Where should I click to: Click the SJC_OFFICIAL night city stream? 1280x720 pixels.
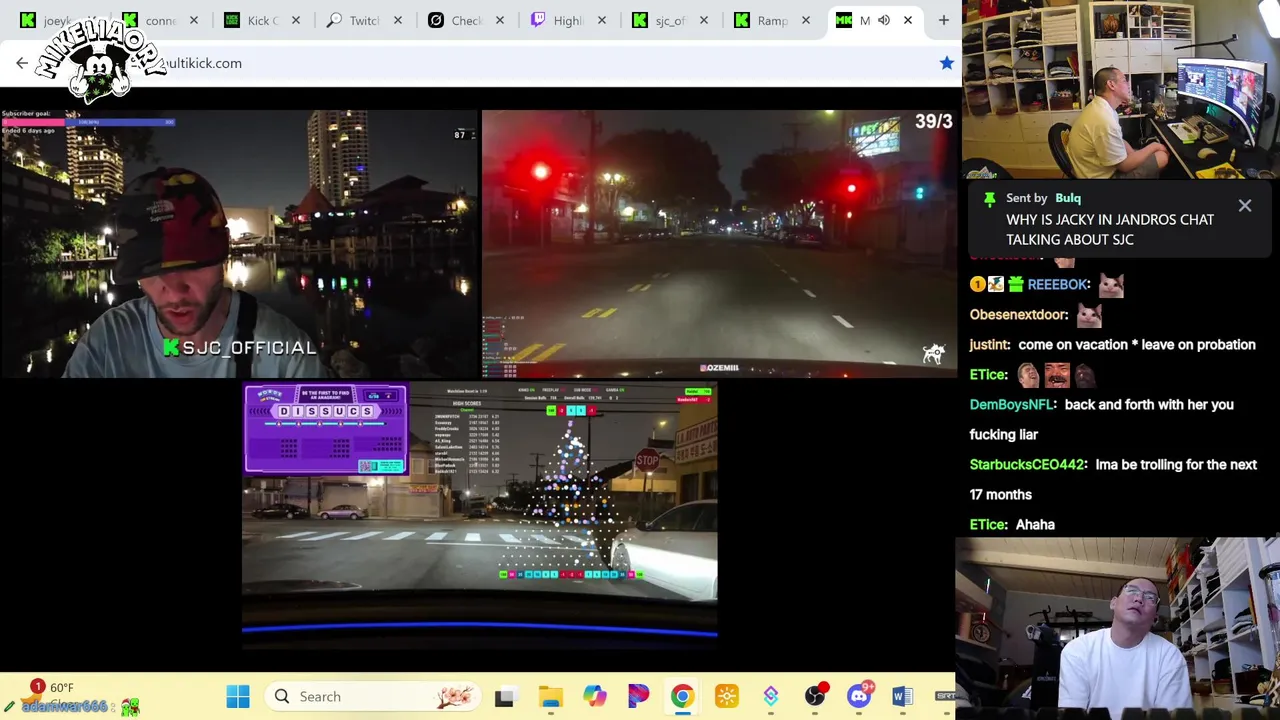[x=239, y=244]
